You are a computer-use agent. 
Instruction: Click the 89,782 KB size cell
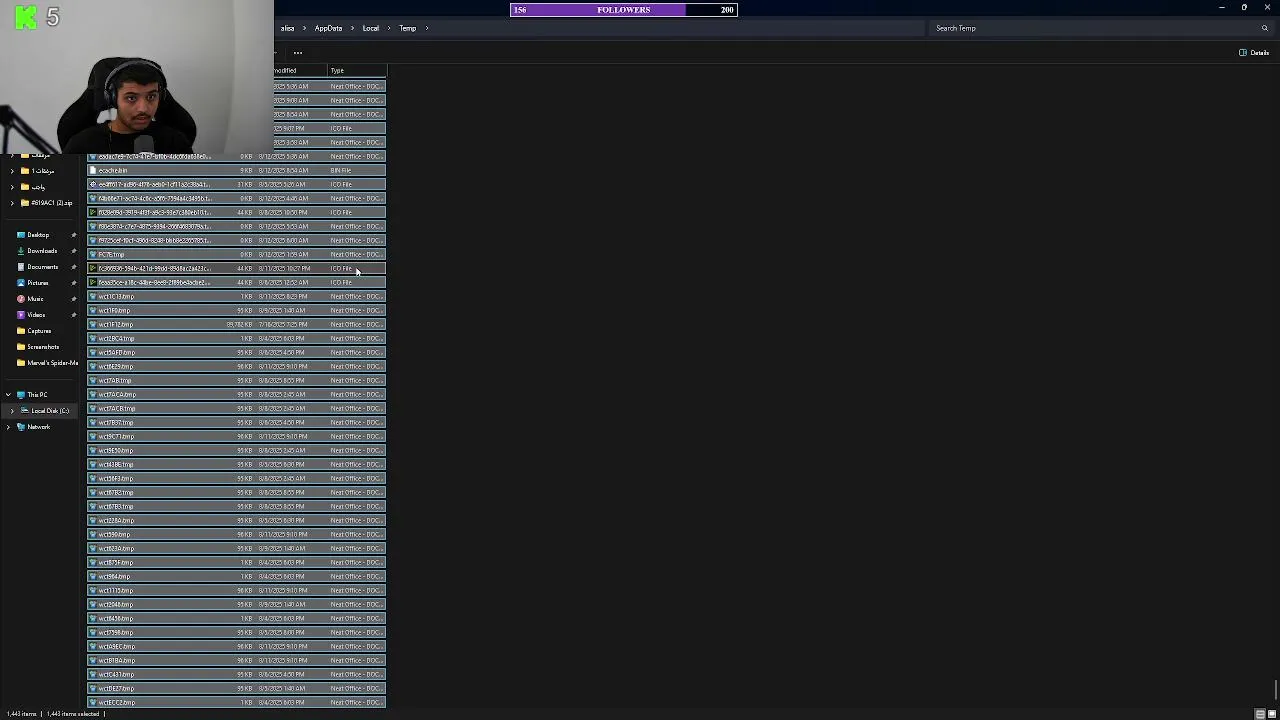pyautogui.click(x=239, y=325)
